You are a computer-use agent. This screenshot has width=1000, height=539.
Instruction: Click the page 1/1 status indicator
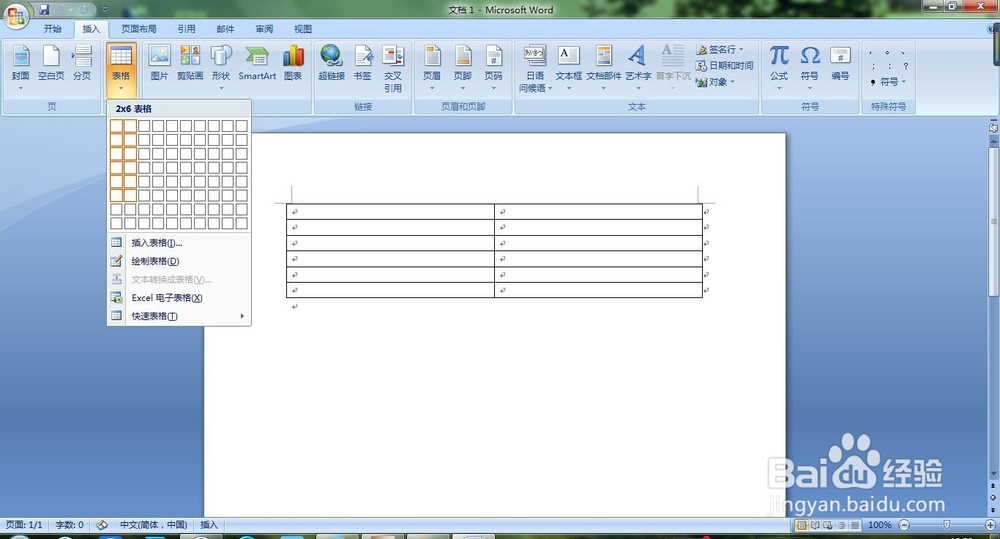(24, 525)
